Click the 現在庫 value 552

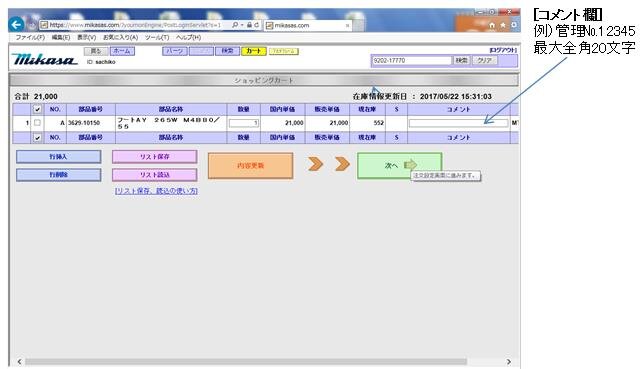[379, 123]
